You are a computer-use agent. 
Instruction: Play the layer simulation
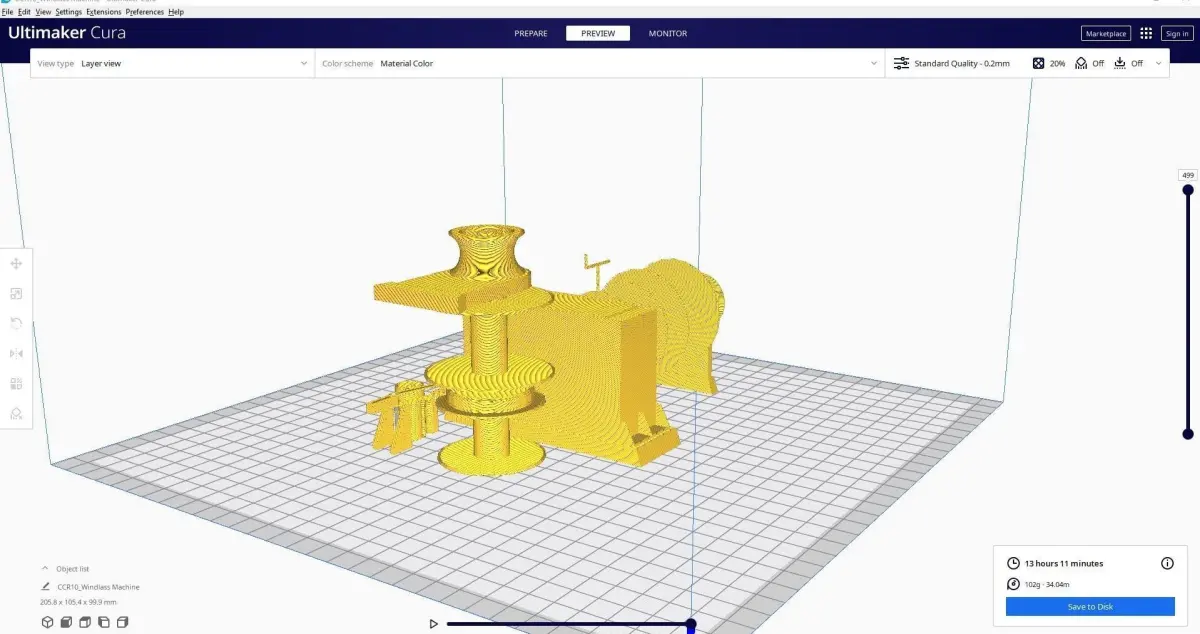pos(433,624)
